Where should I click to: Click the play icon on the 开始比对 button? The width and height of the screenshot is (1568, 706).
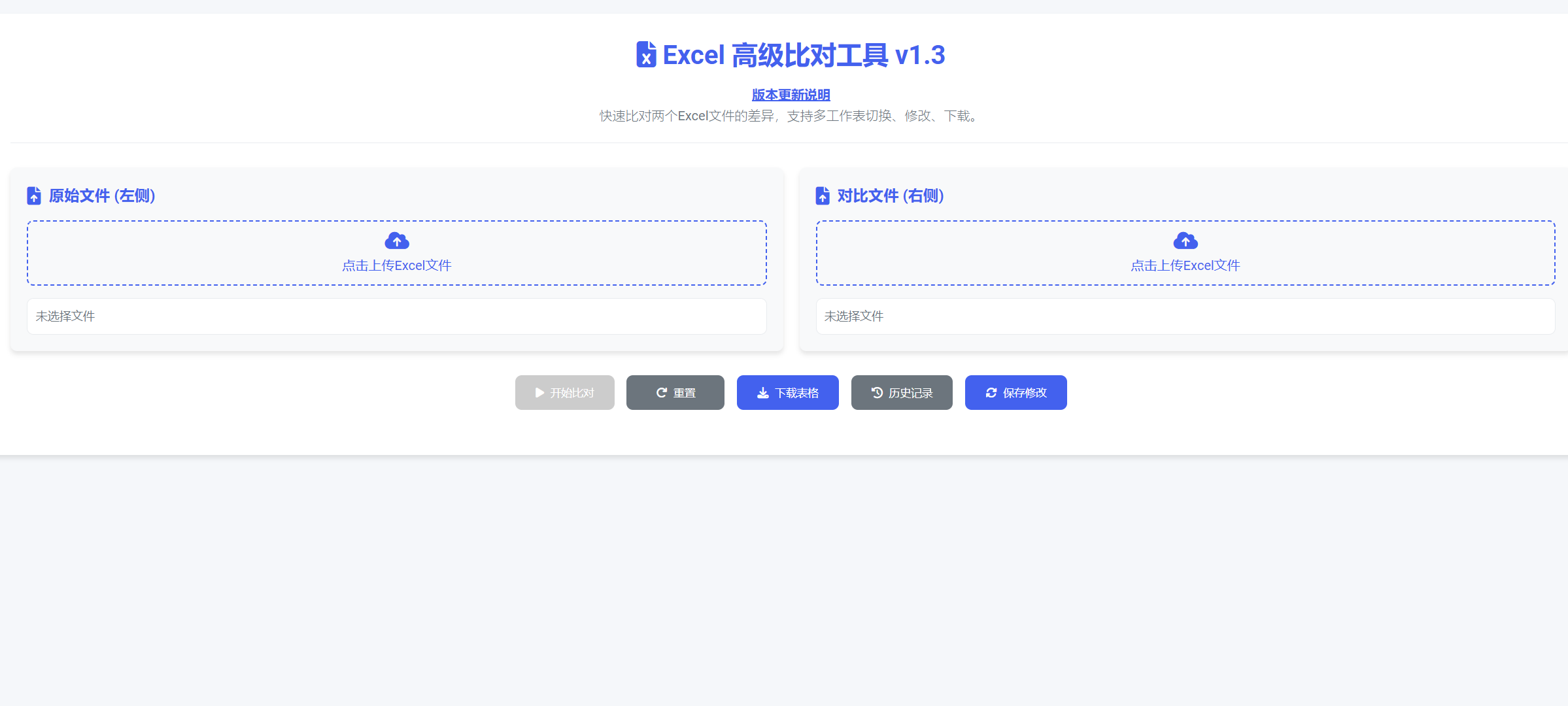[539, 392]
